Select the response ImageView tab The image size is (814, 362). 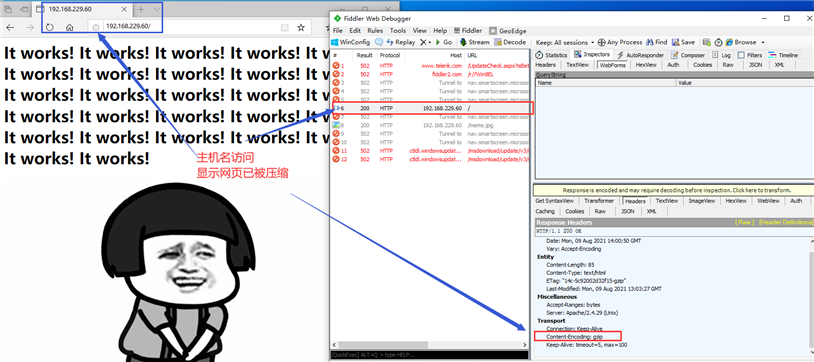click(x=701, y=201)
